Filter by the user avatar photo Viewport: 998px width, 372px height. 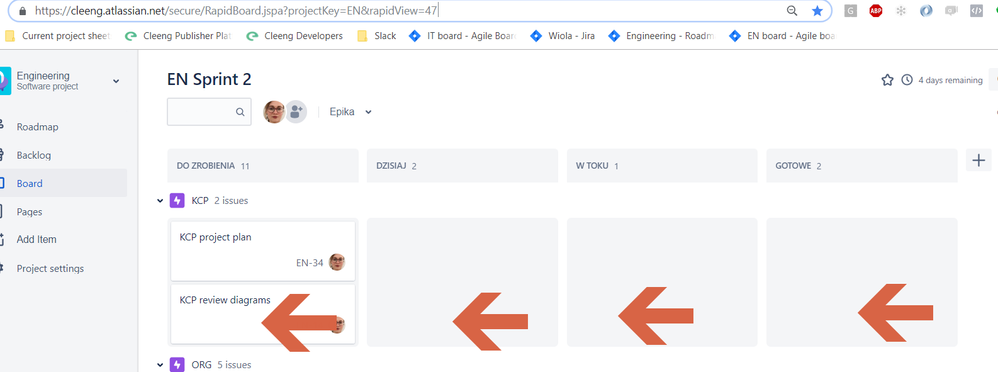tap(274, 112)
